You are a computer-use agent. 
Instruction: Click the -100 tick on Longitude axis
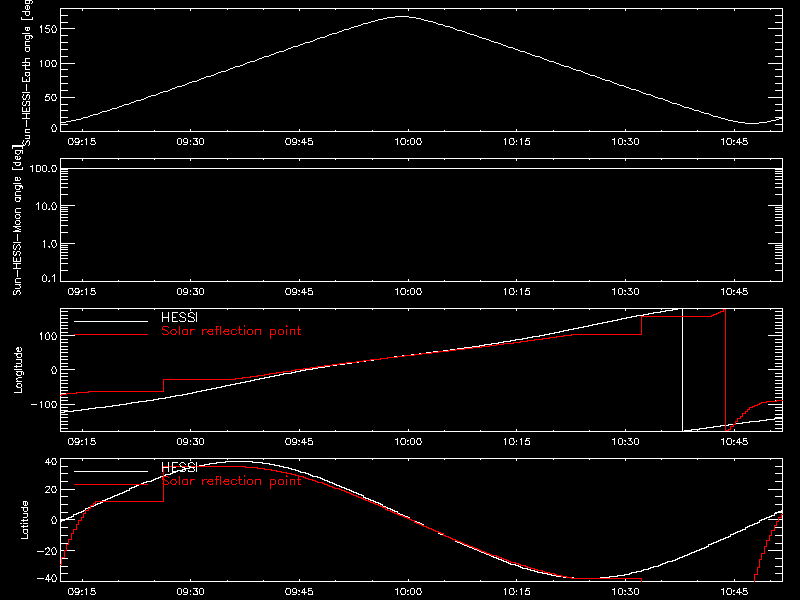pyautogui.click(x=44, y=404)
